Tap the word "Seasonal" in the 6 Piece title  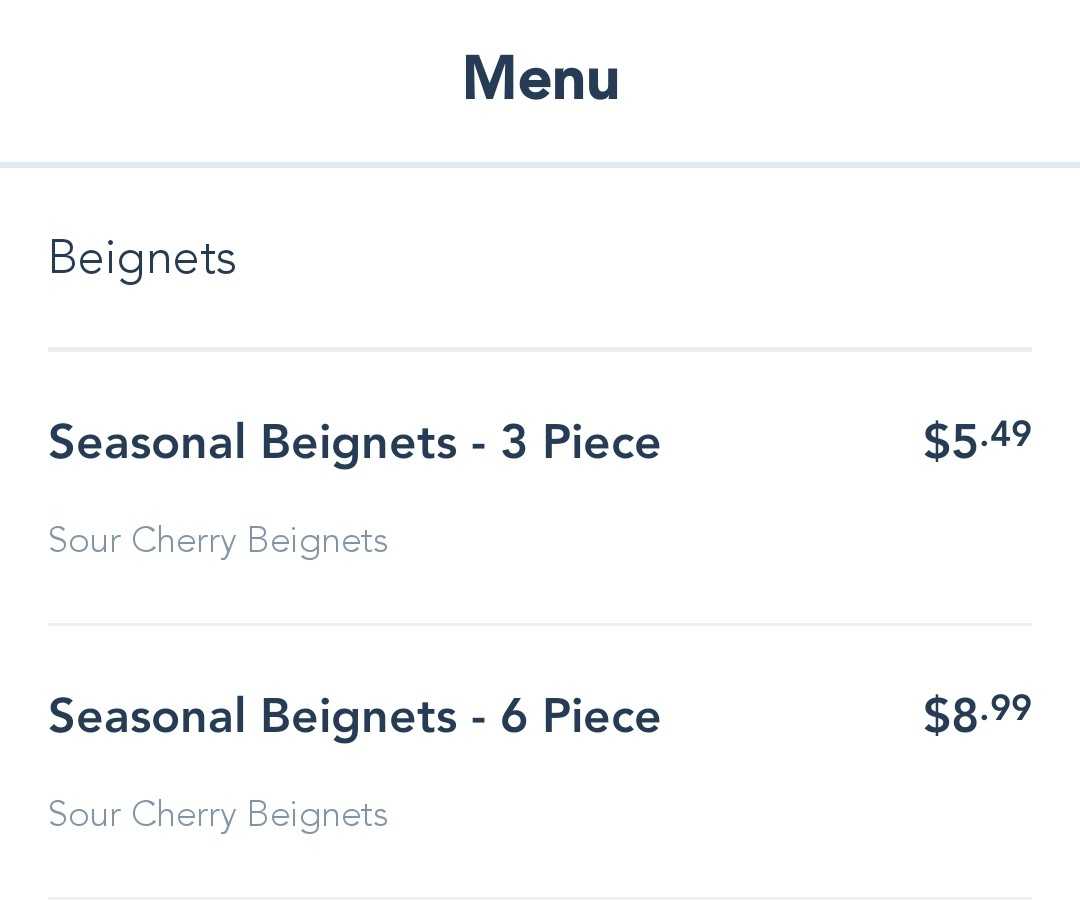click(x=147, y=717)
